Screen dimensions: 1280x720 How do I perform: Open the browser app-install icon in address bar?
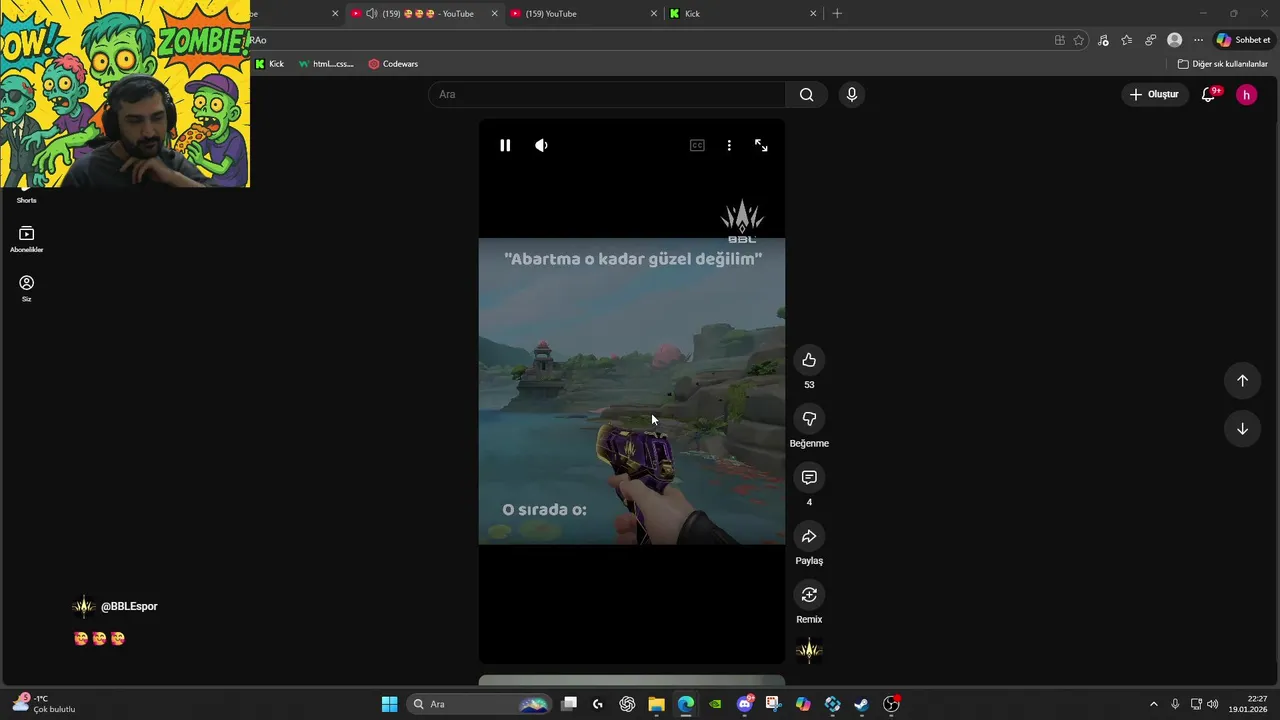pyautogui.click(x=1060, y=40)
